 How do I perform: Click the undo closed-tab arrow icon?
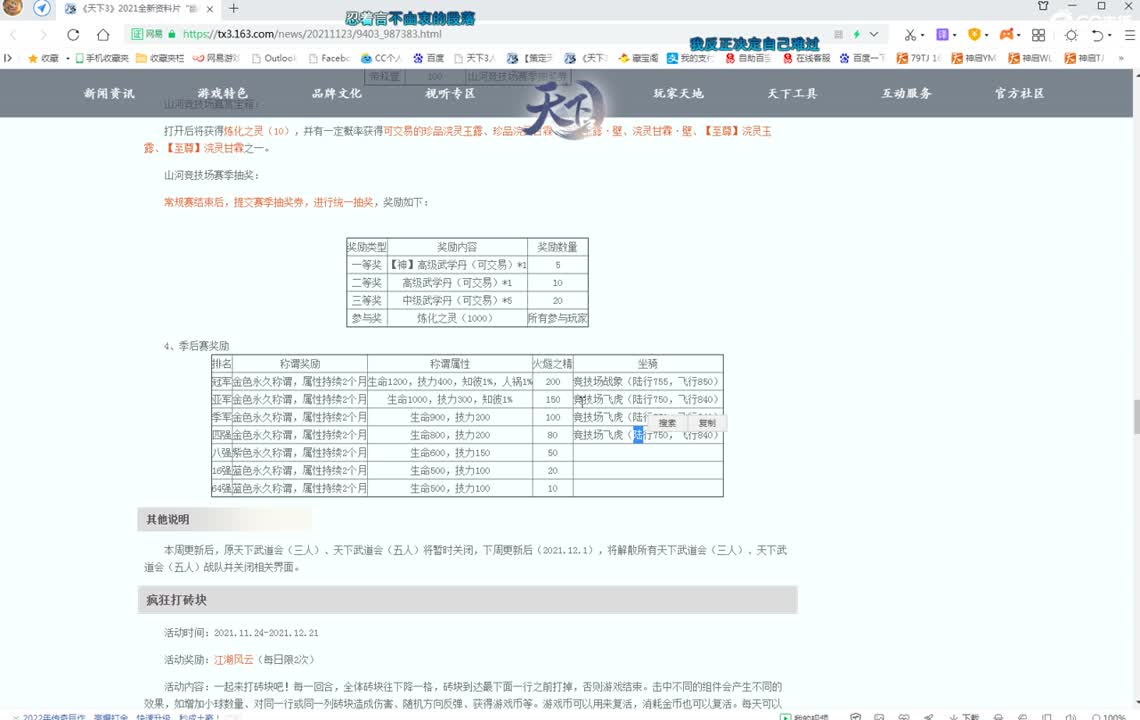[1098, 35]
